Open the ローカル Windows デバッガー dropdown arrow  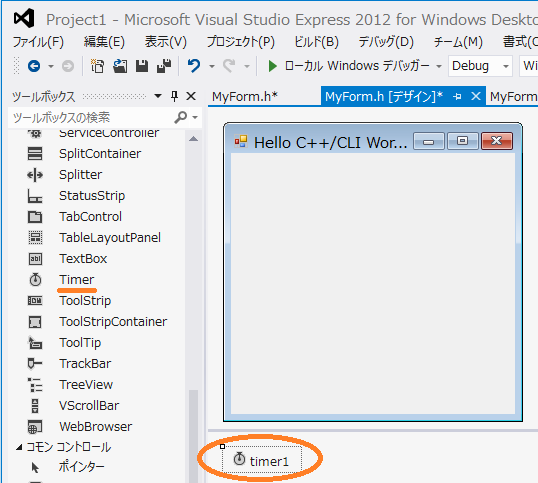tap(439, 66)
